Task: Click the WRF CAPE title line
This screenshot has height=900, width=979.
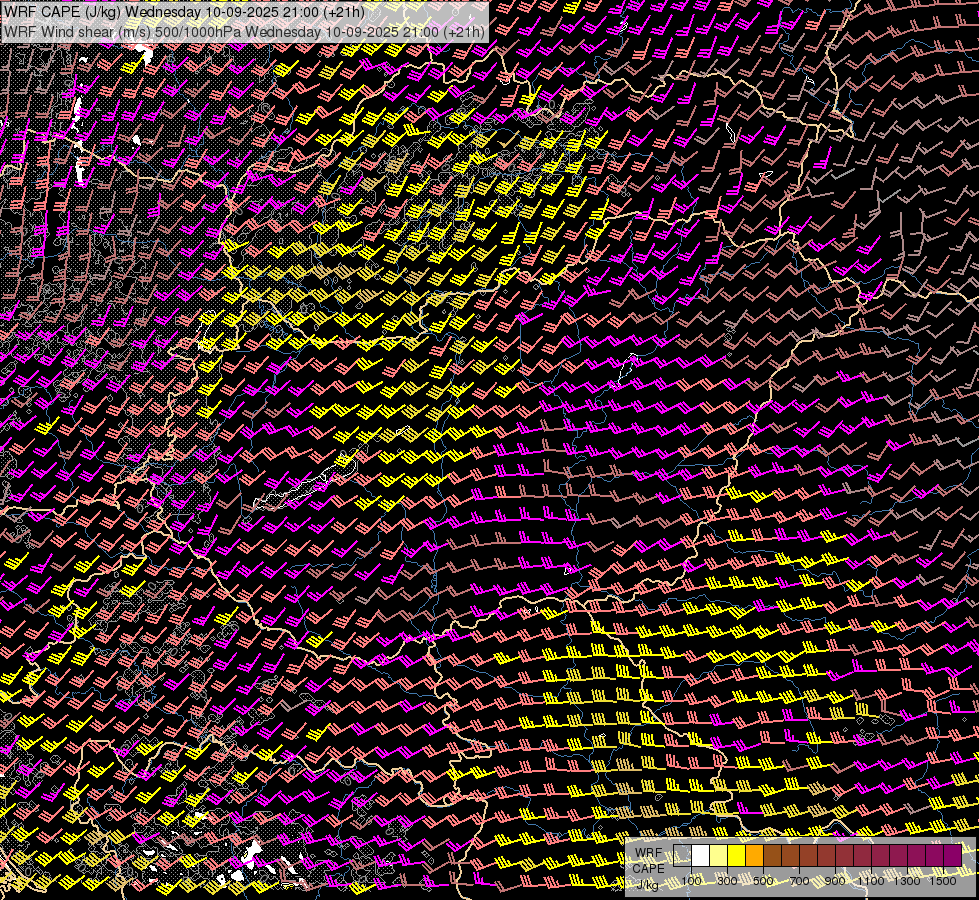Action: 184,12
